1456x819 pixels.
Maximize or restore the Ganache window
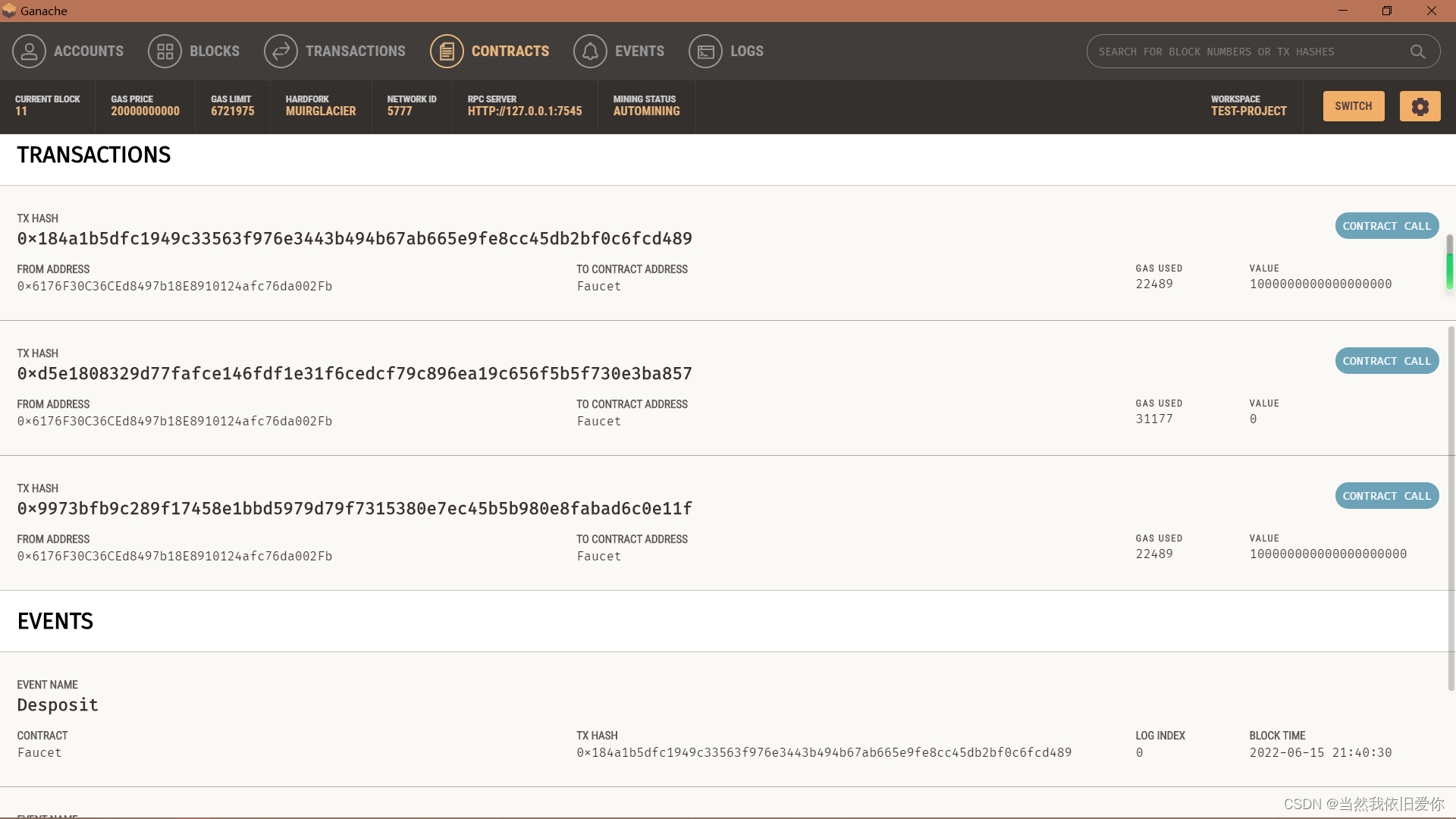pyautogui.click(x=1386, y=11)
